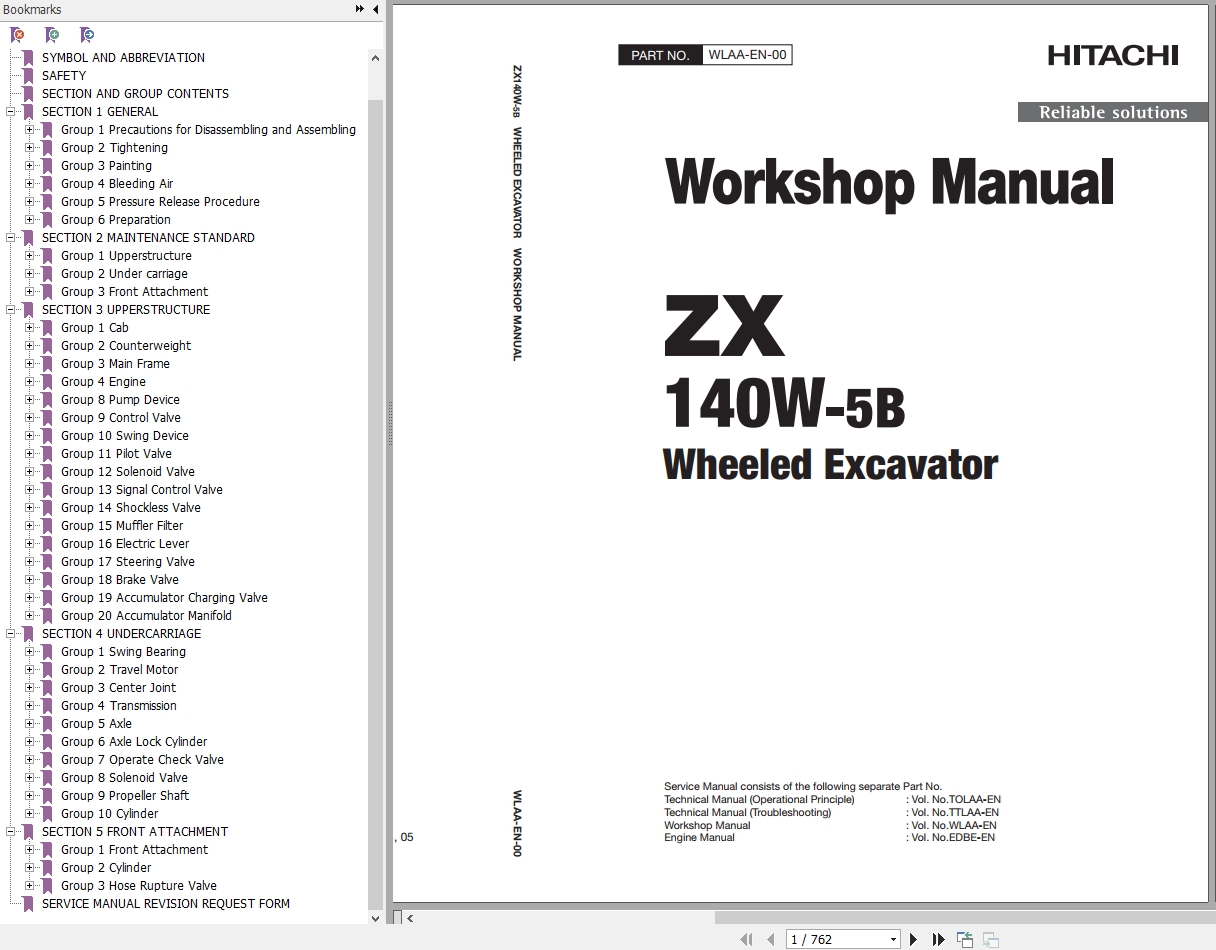The height and width of the screenshot is (950, 1216).
Task: Open Group 16 Electric Lever bookmark
Action: [x=125, y=544]
